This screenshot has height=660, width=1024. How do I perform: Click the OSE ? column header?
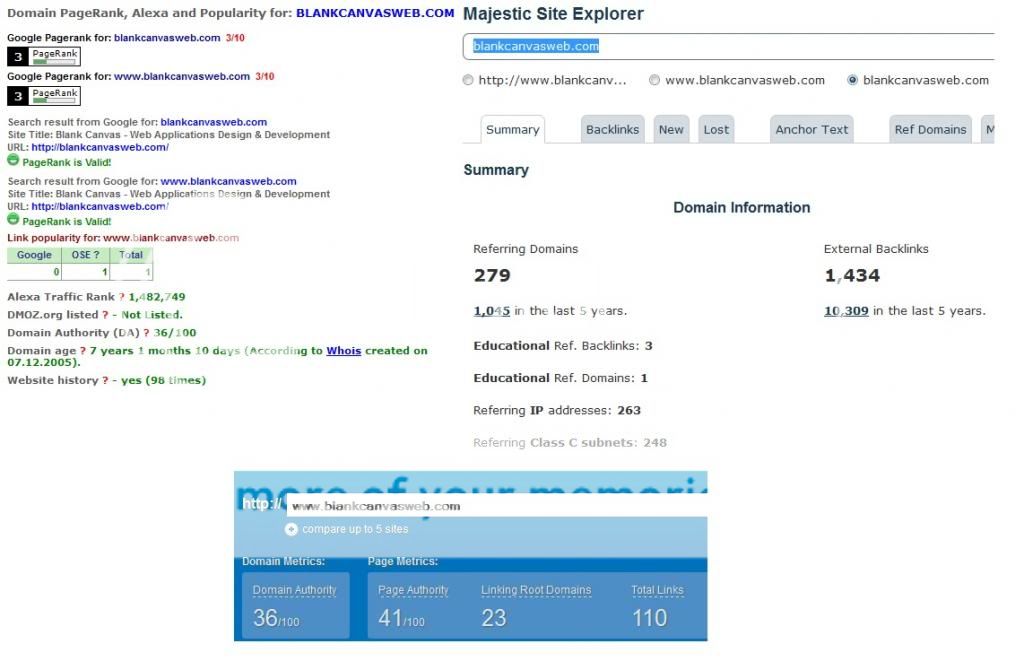click(x=86, y=255)
